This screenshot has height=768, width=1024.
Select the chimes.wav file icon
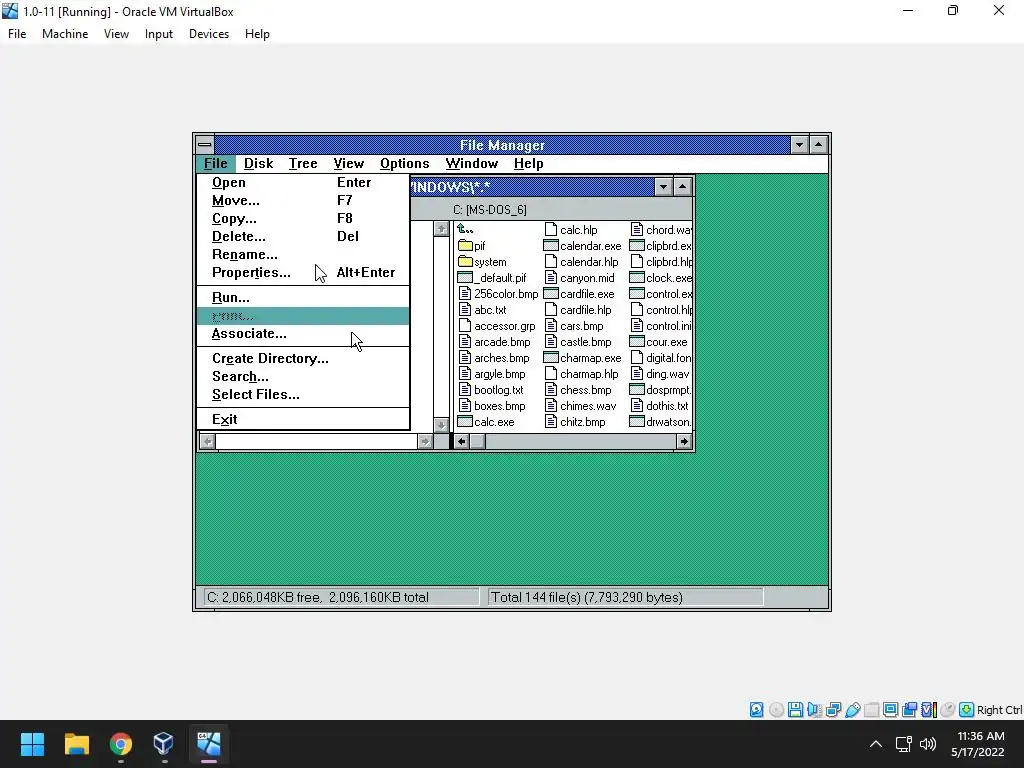click(x=551, y=406)
